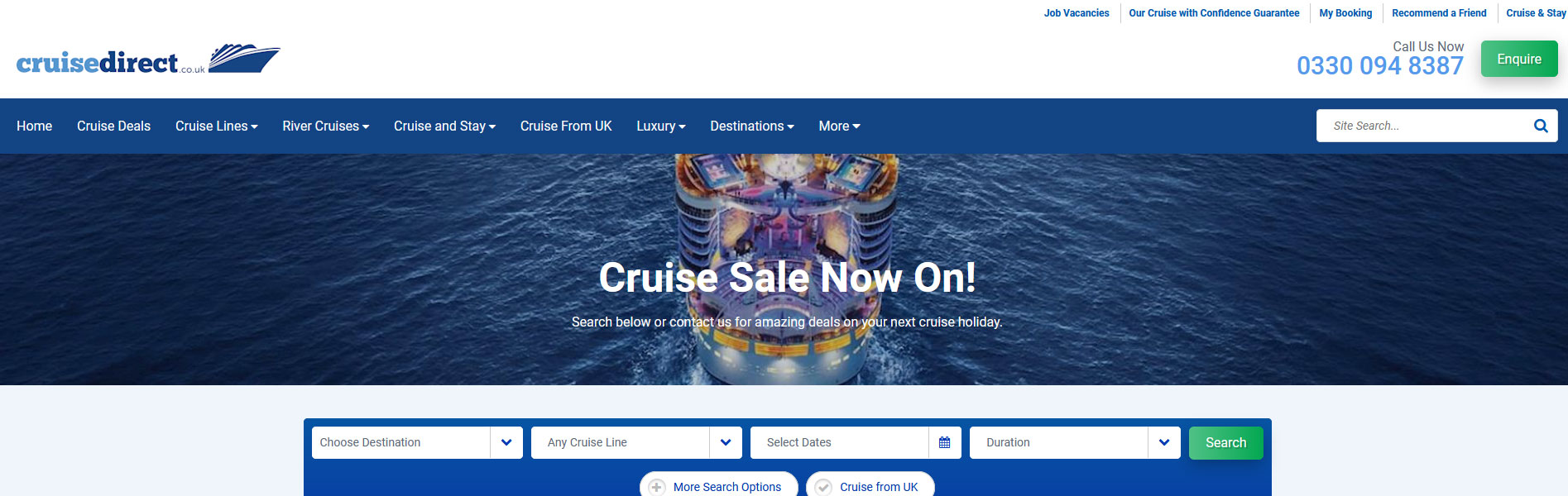This screenshot has height=496, width=1568.
Task: Open the Recommend a Friend link
Action: pyautogui.click(x=1439, y=13)
